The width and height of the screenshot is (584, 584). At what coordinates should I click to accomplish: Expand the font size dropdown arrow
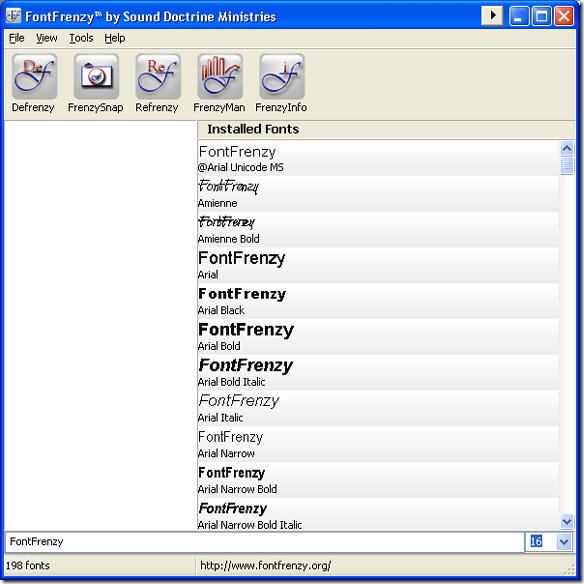point(564,542)
